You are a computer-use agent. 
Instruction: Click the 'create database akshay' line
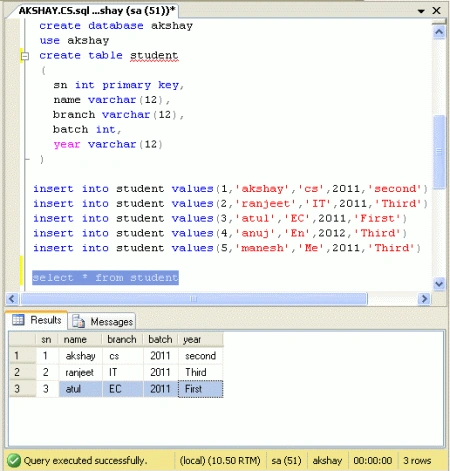116,26
